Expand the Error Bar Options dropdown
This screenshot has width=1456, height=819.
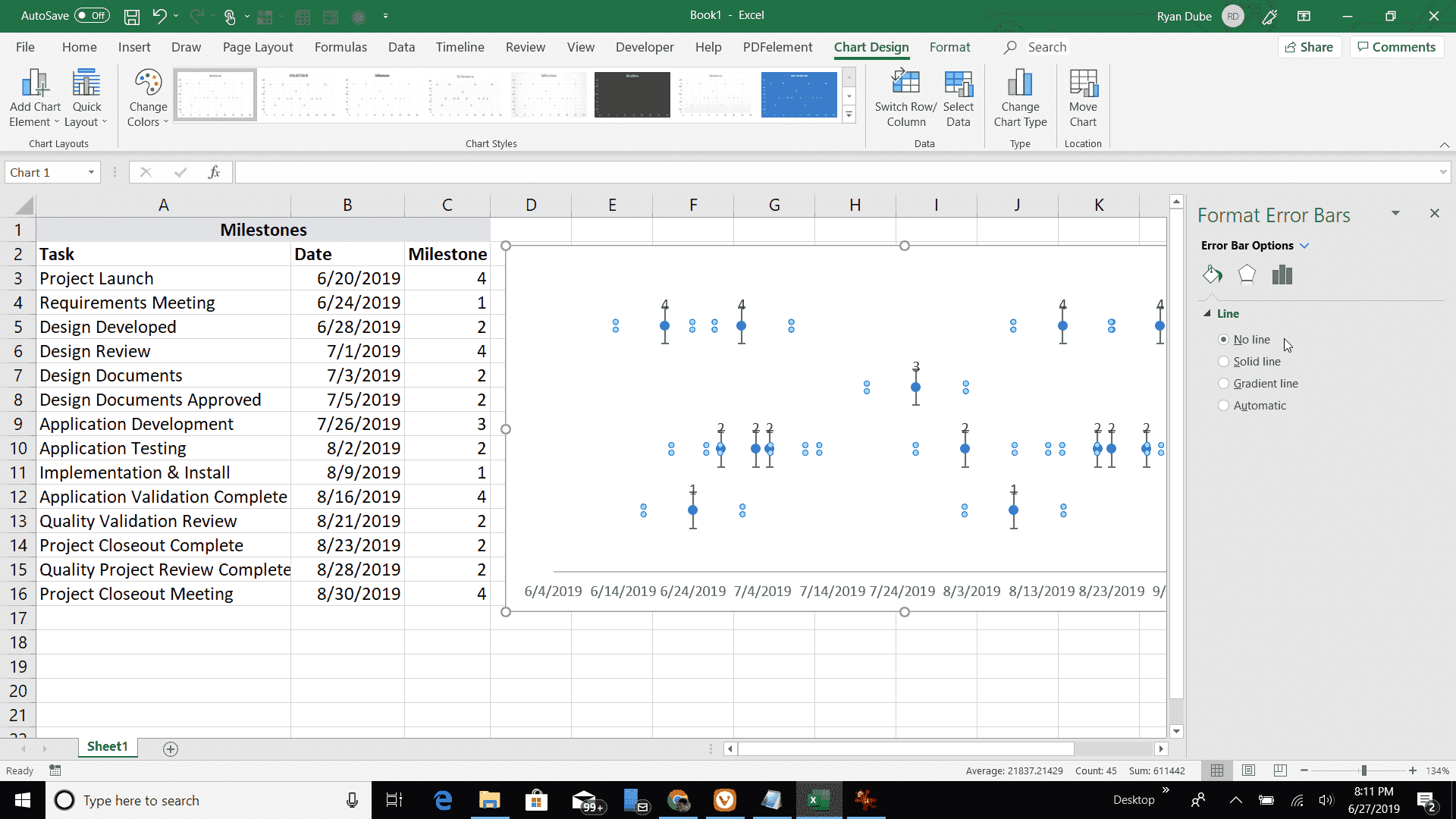[x=1304, y=246]
